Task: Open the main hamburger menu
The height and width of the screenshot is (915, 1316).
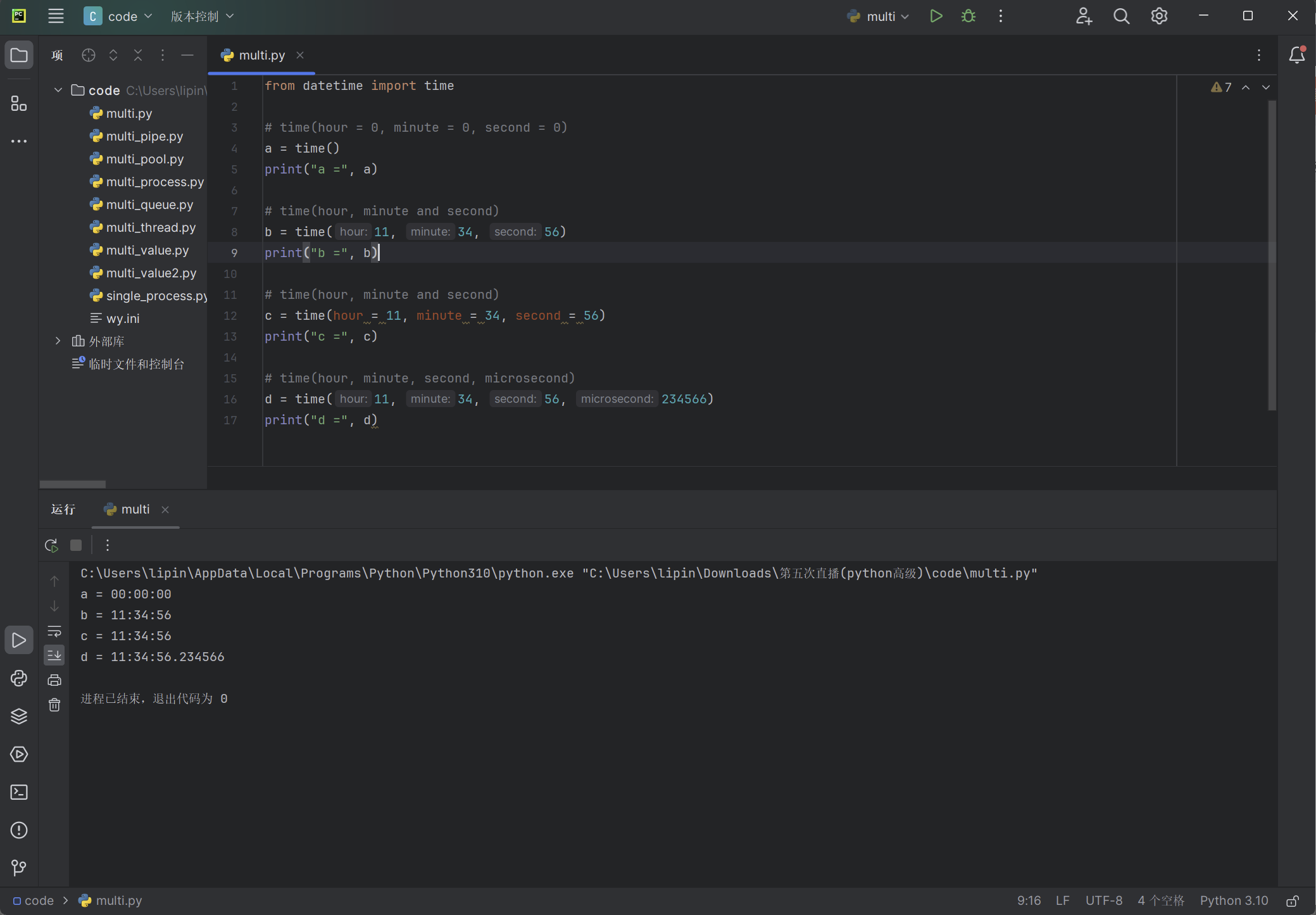Action: point(56,16)
